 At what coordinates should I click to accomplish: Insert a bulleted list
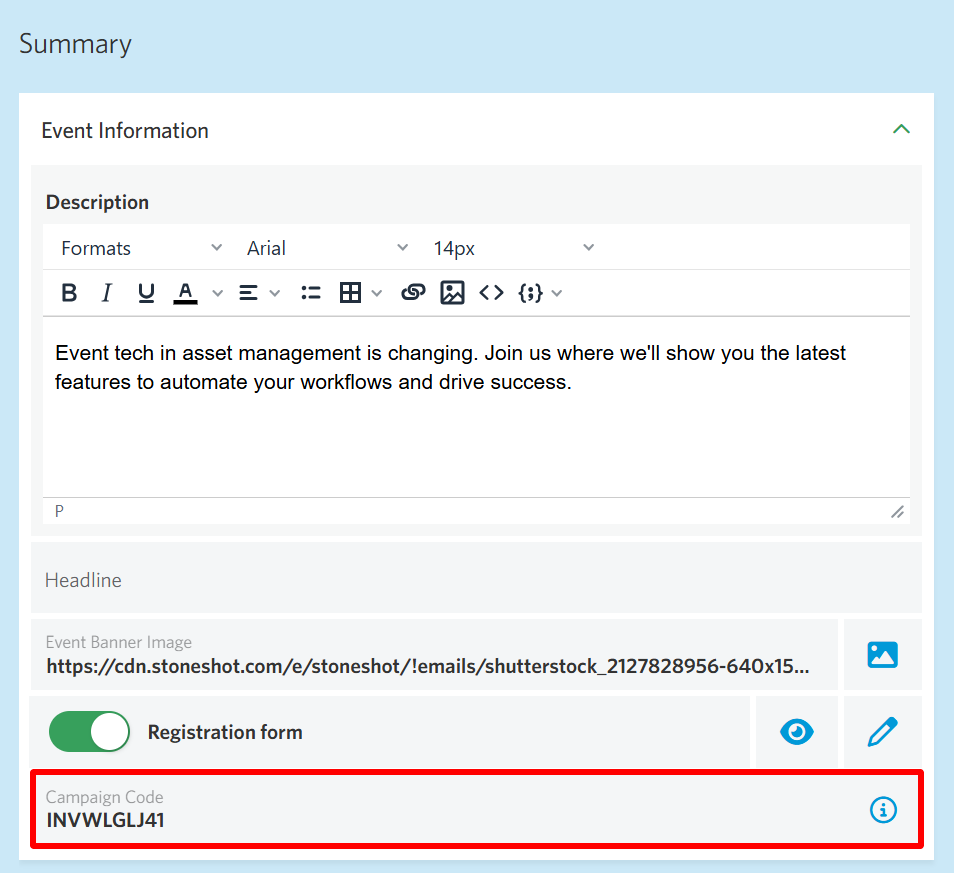(x=310, y=292)
